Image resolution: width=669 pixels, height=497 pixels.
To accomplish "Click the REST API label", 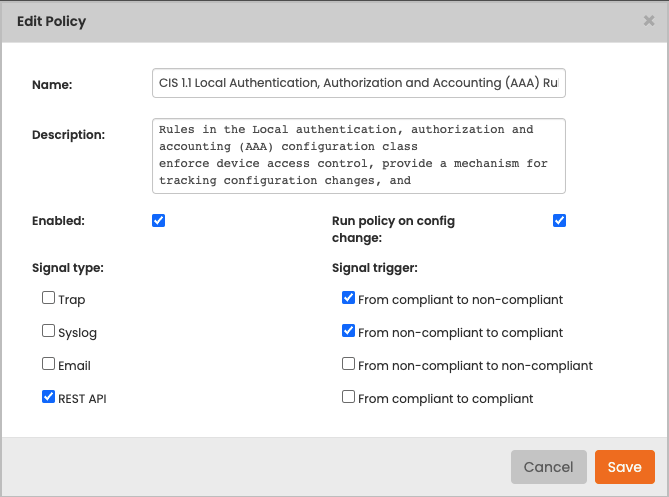I will point(82,398).
